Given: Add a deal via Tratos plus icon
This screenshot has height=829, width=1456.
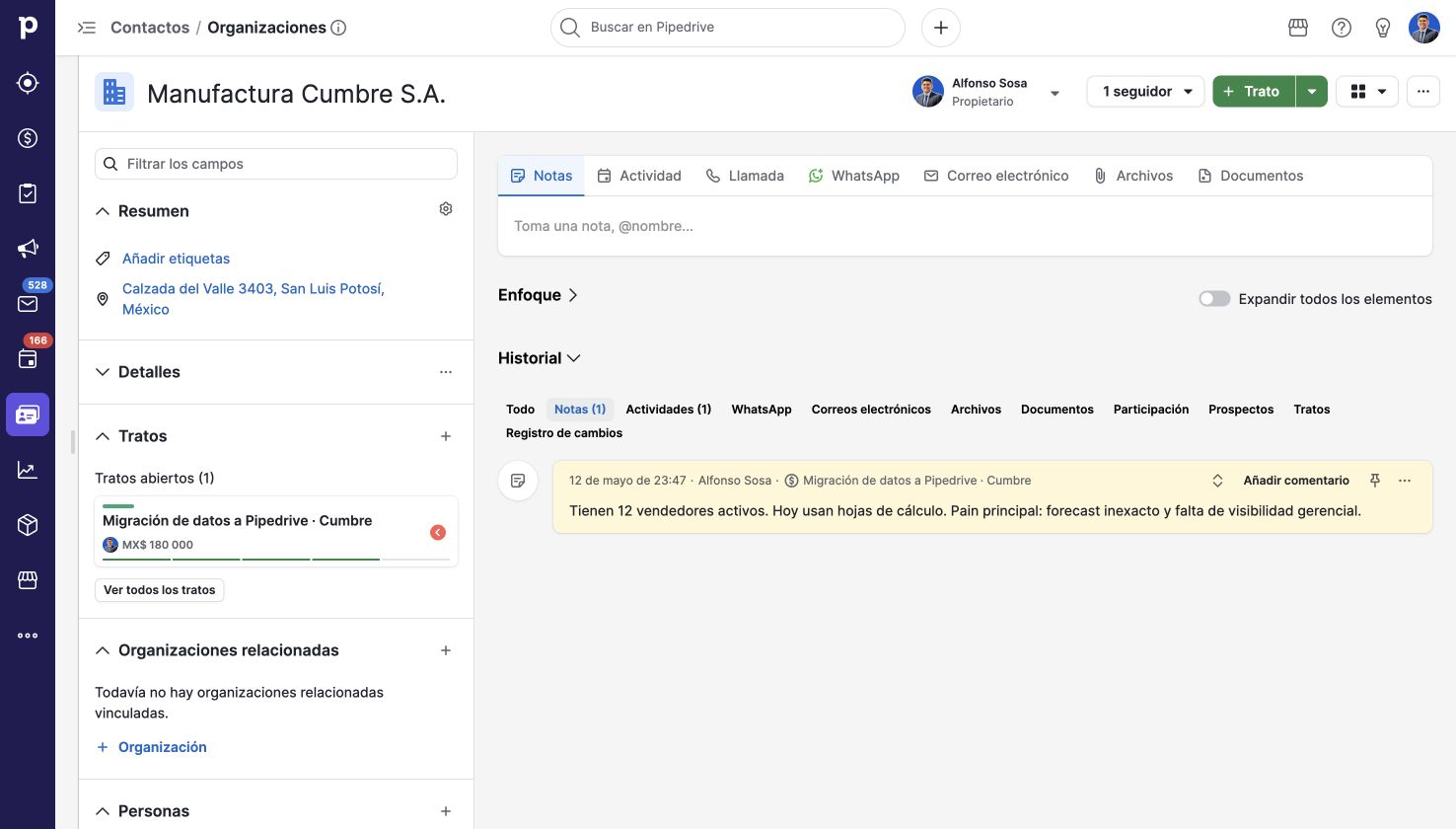Looking at the screenshot, I should click(446, 436).
